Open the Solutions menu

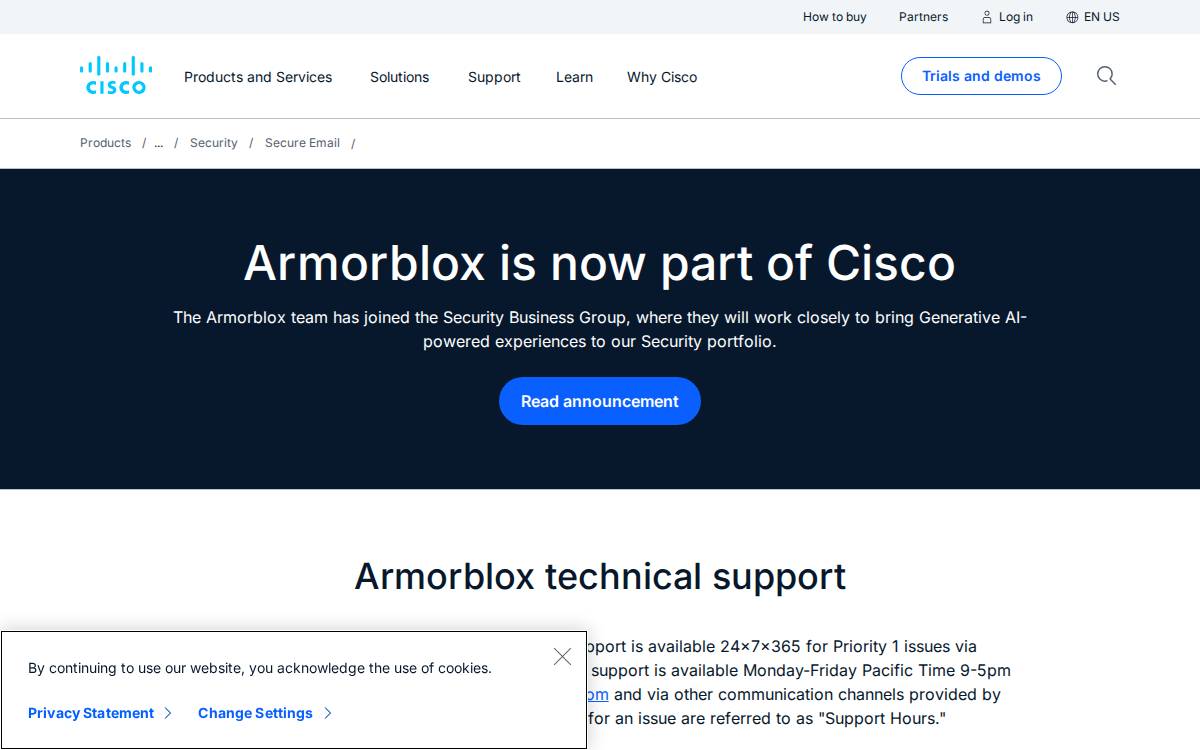click(x=399, y=77)
